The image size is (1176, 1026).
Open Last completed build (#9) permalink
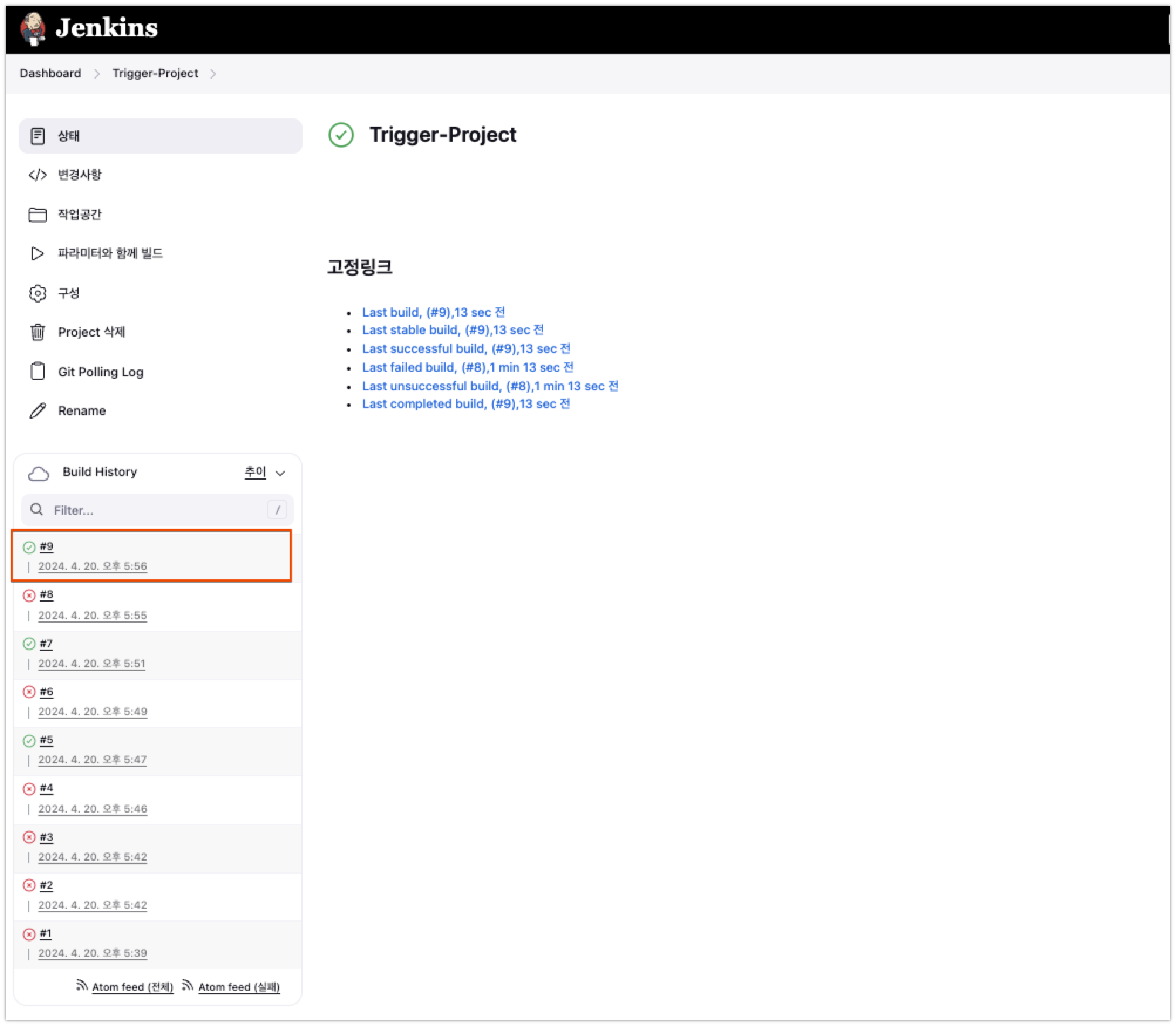point(466,404)
